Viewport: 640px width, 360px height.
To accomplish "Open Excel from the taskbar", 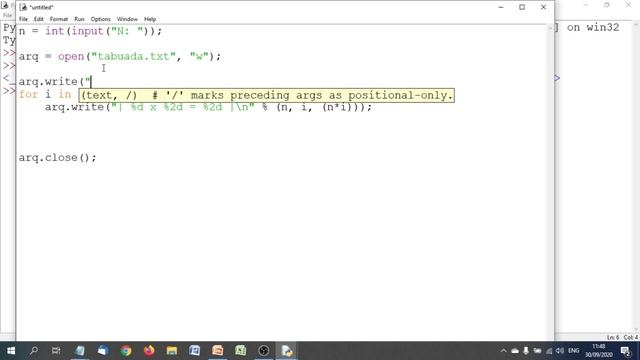I will 240,351.
